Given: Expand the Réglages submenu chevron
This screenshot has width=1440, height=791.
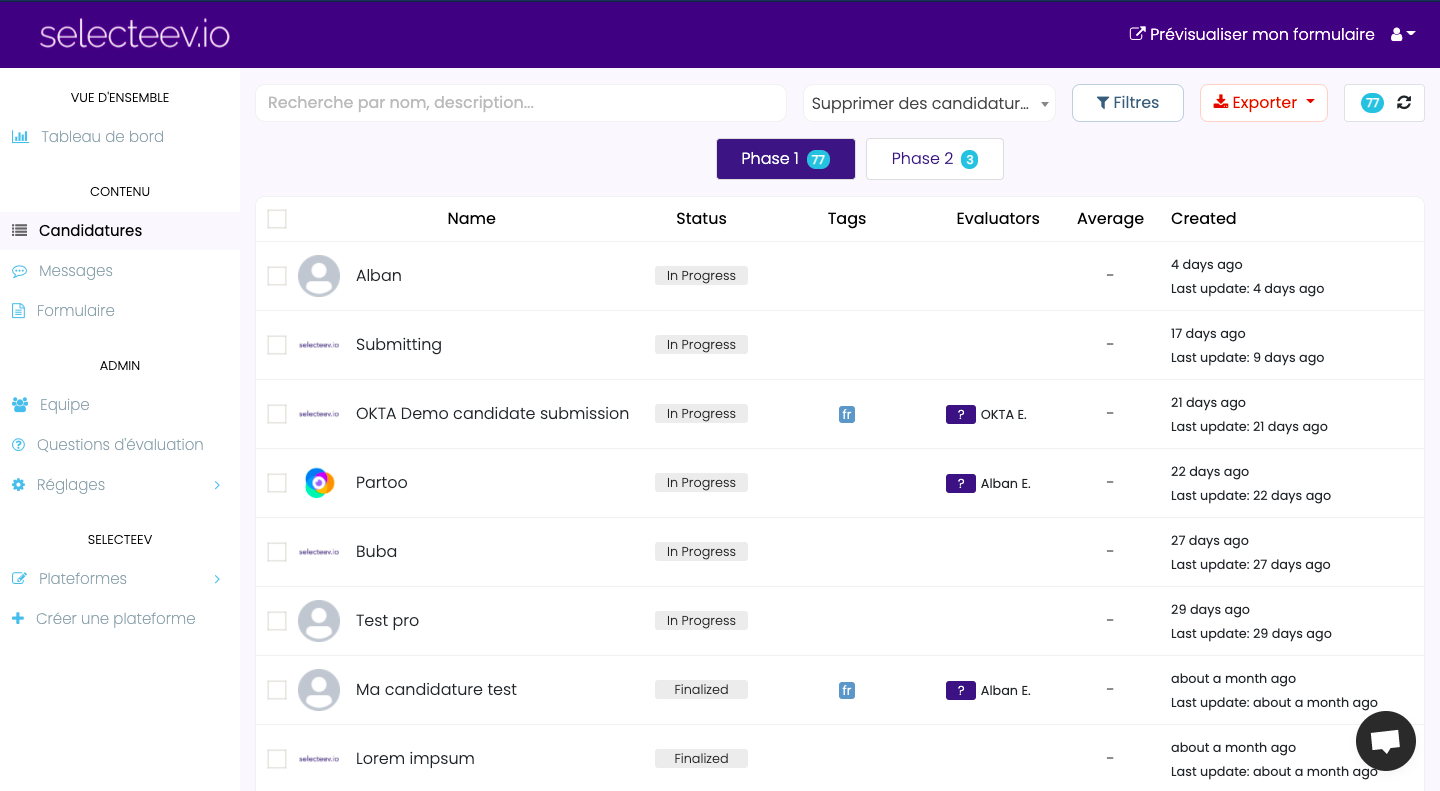Looking at the screenshot, I should click(217, 485).
